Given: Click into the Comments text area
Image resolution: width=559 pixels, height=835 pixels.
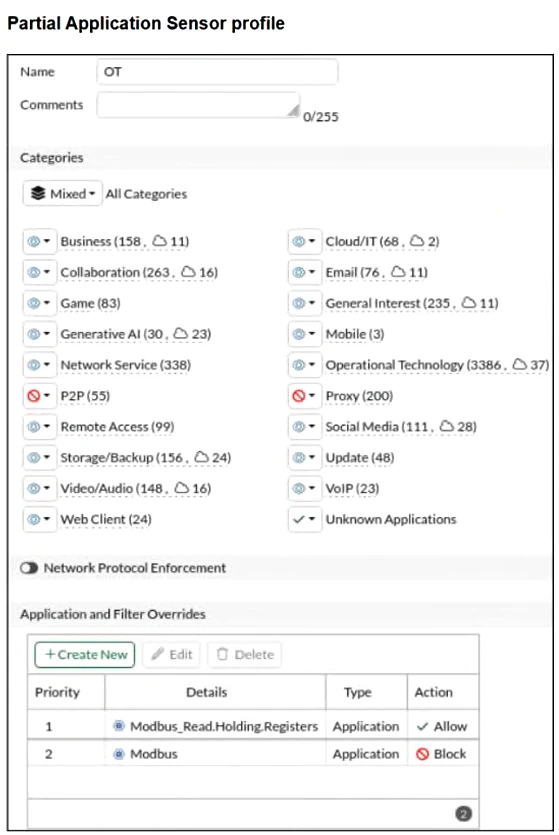Looking at the screenshot, I should (x=198, y=105).
